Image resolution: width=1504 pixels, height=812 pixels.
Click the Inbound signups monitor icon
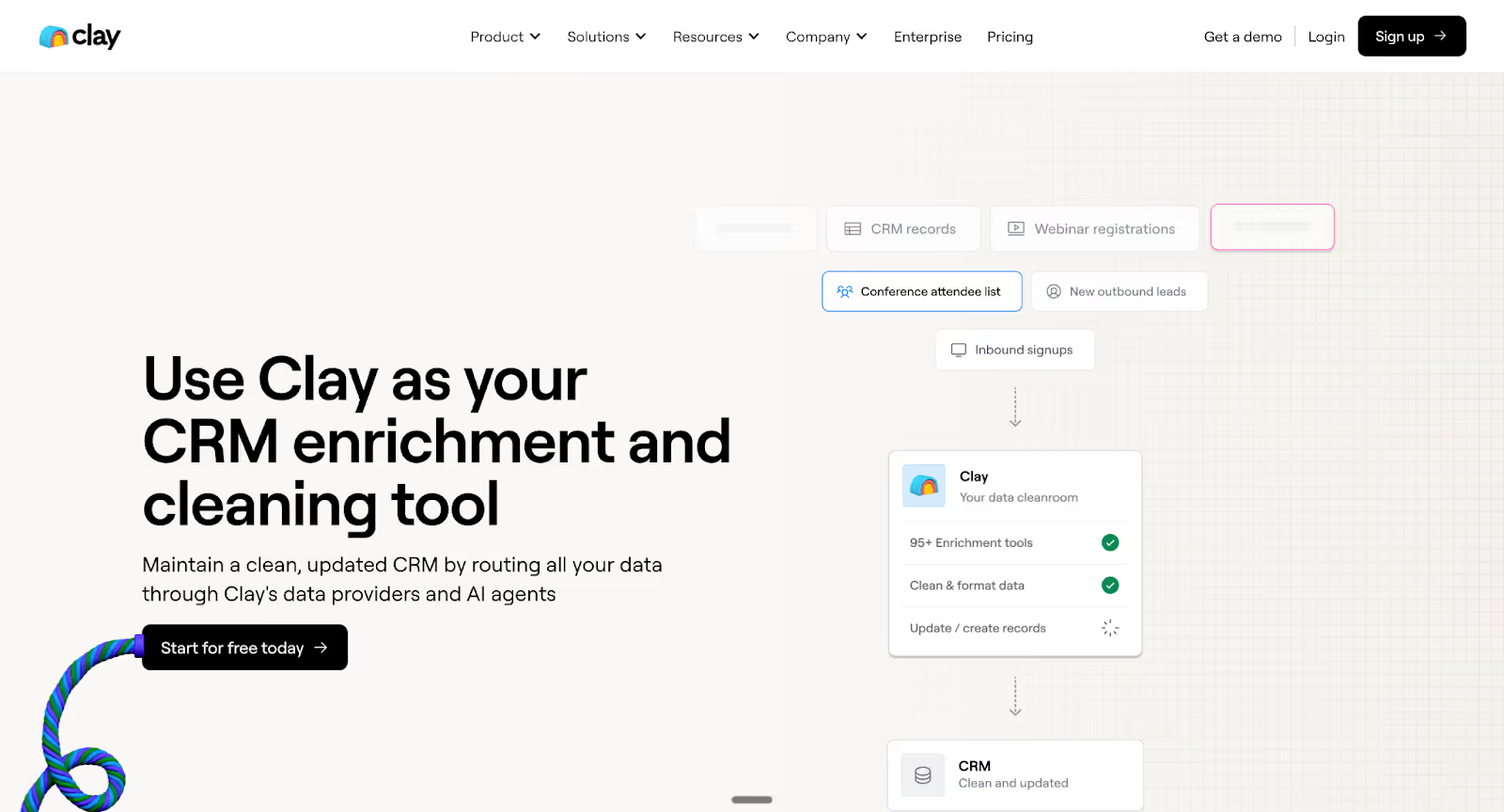tap(959, 350)
